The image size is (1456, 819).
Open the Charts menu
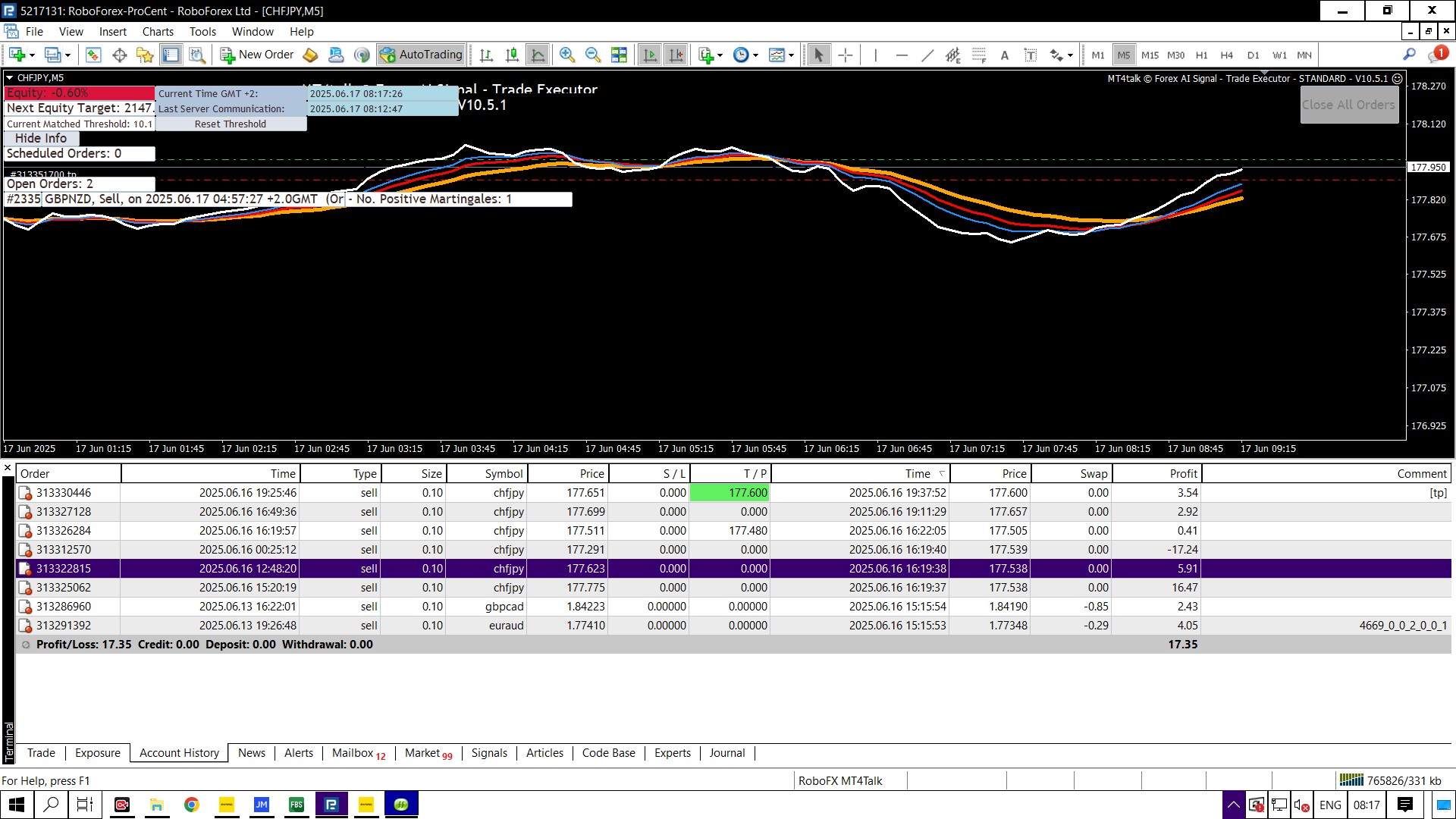158,32
